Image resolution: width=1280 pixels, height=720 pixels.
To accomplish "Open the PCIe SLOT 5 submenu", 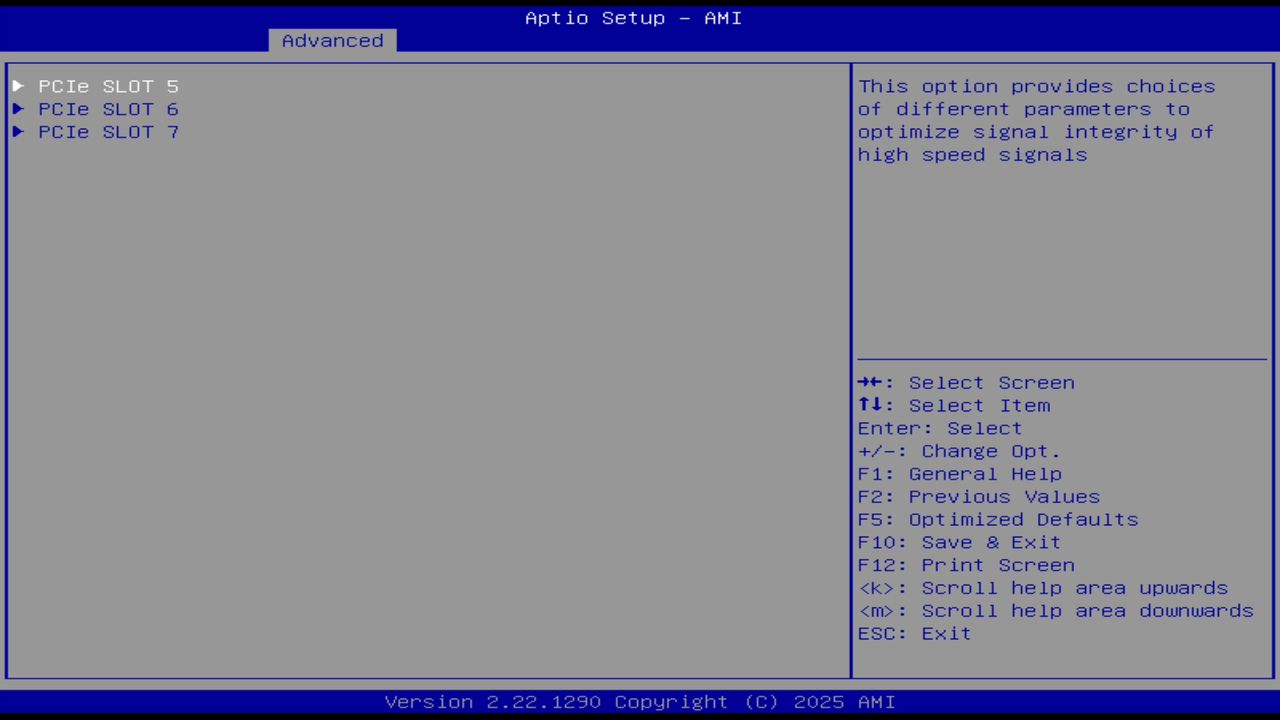I will [108, 86].
